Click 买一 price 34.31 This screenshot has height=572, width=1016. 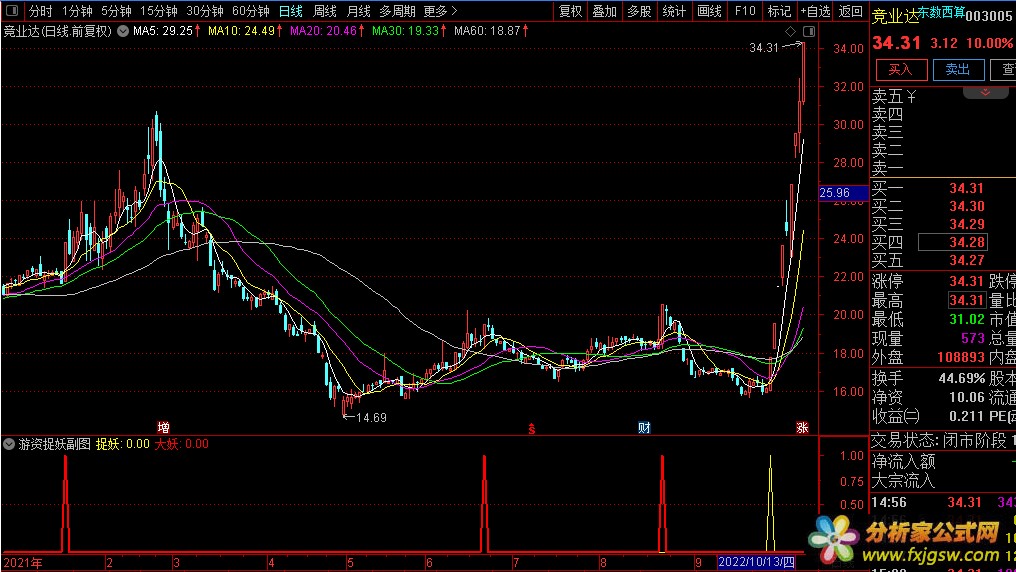tap(966, 189)
